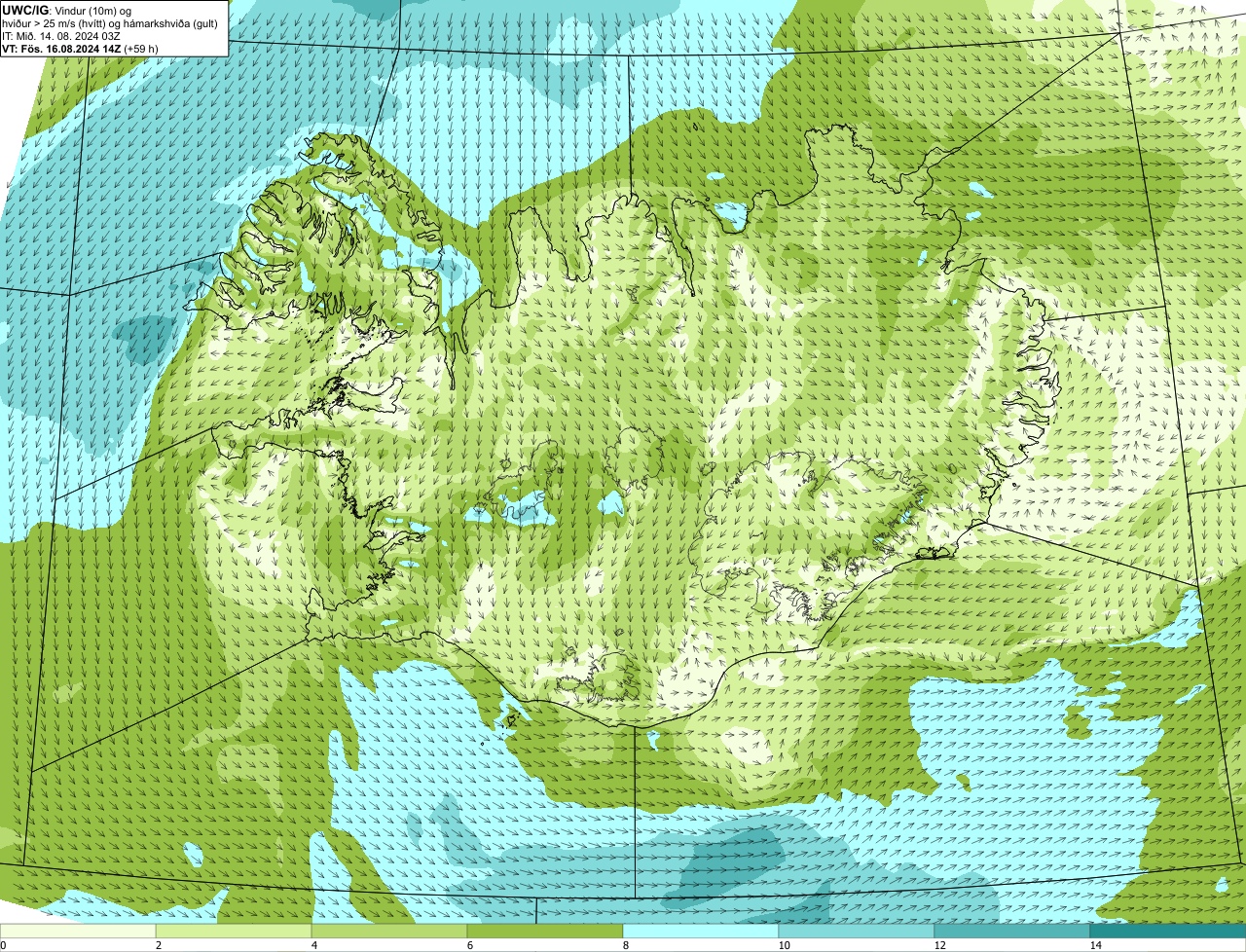The image size is (1246, 952).
Task: Click the legend swatch between 2 and 4
Action: coord(234,931)
